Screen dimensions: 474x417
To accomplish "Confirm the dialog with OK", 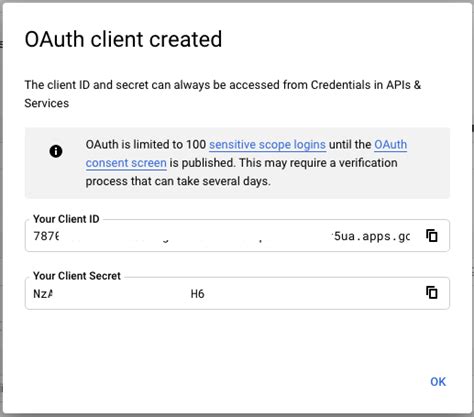I will (x=438, y=382).
